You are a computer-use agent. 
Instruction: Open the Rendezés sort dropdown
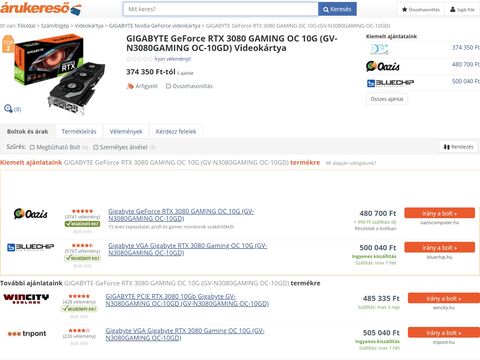pos(458,147)
